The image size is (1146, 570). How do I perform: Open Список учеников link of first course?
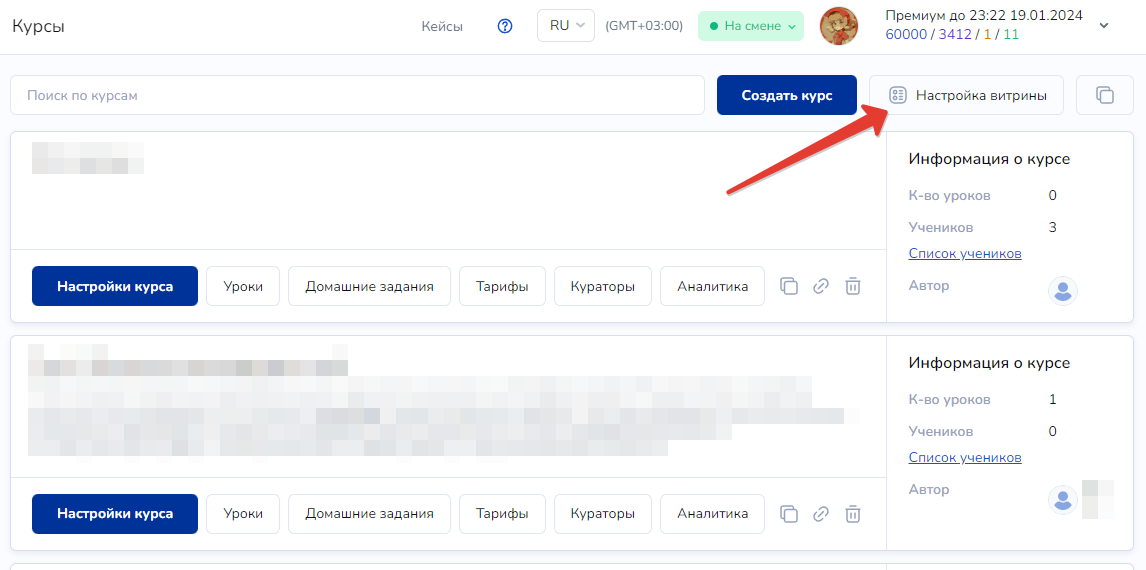point(964,253)
